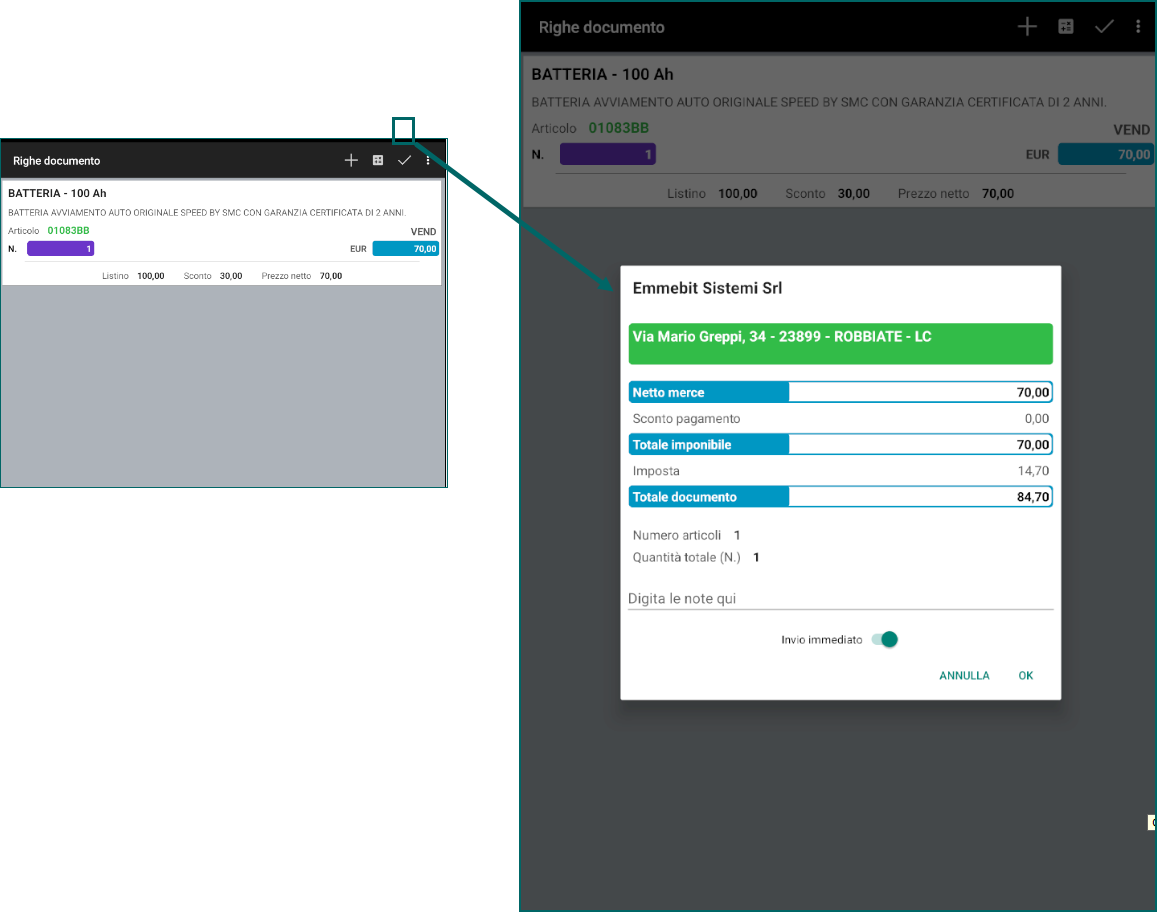Click the Quantità totale (N.) label
Screen dimensions: 1157x912
click(686, 557)
